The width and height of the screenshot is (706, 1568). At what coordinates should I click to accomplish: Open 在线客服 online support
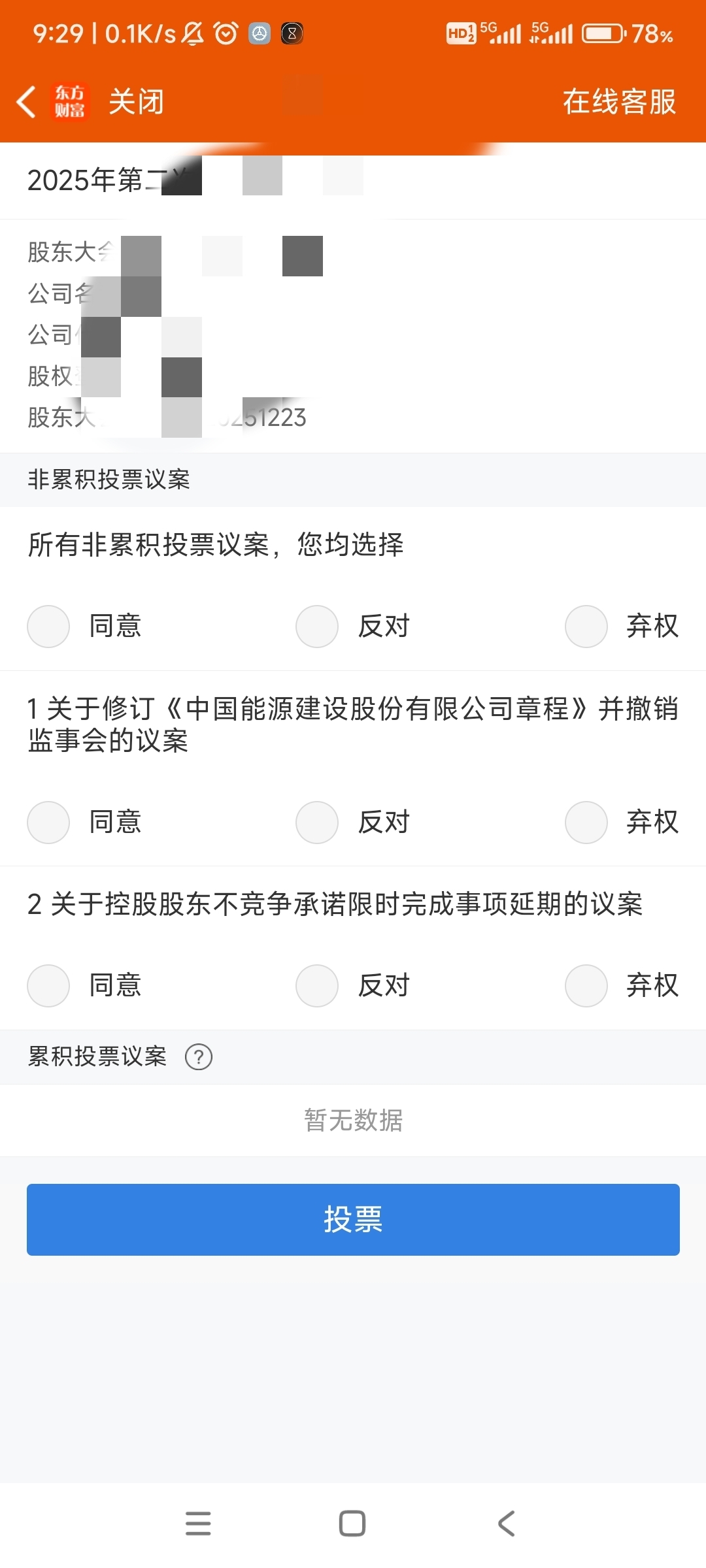(619, 102)
